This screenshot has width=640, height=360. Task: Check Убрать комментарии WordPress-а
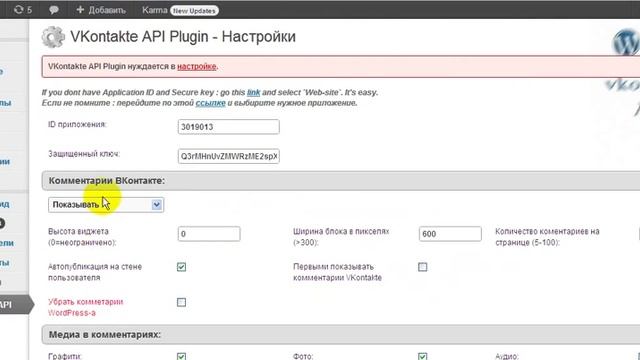(x=182, y=302)
